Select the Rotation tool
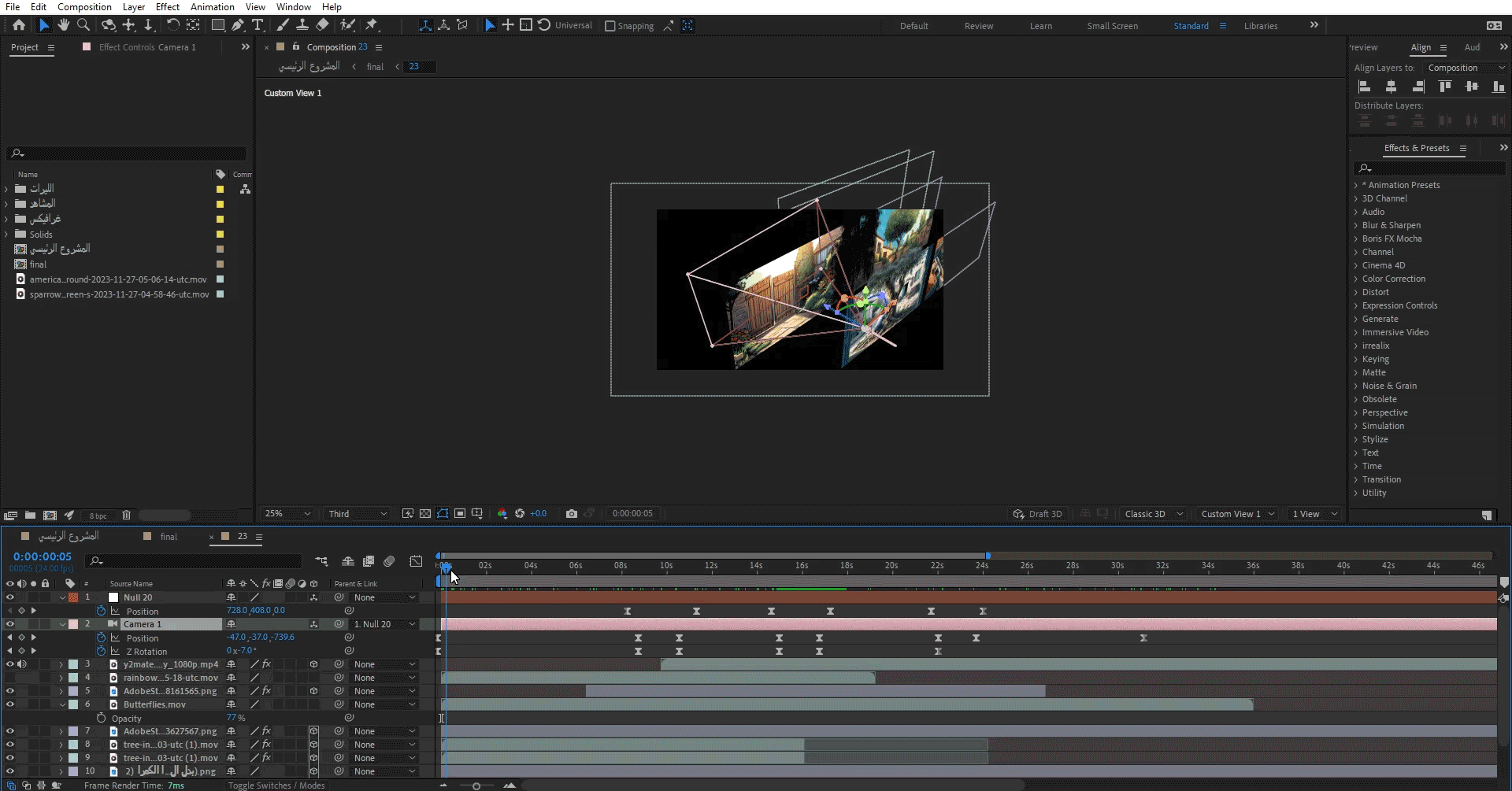This screenshot has width=1512, height=791. 173,25
